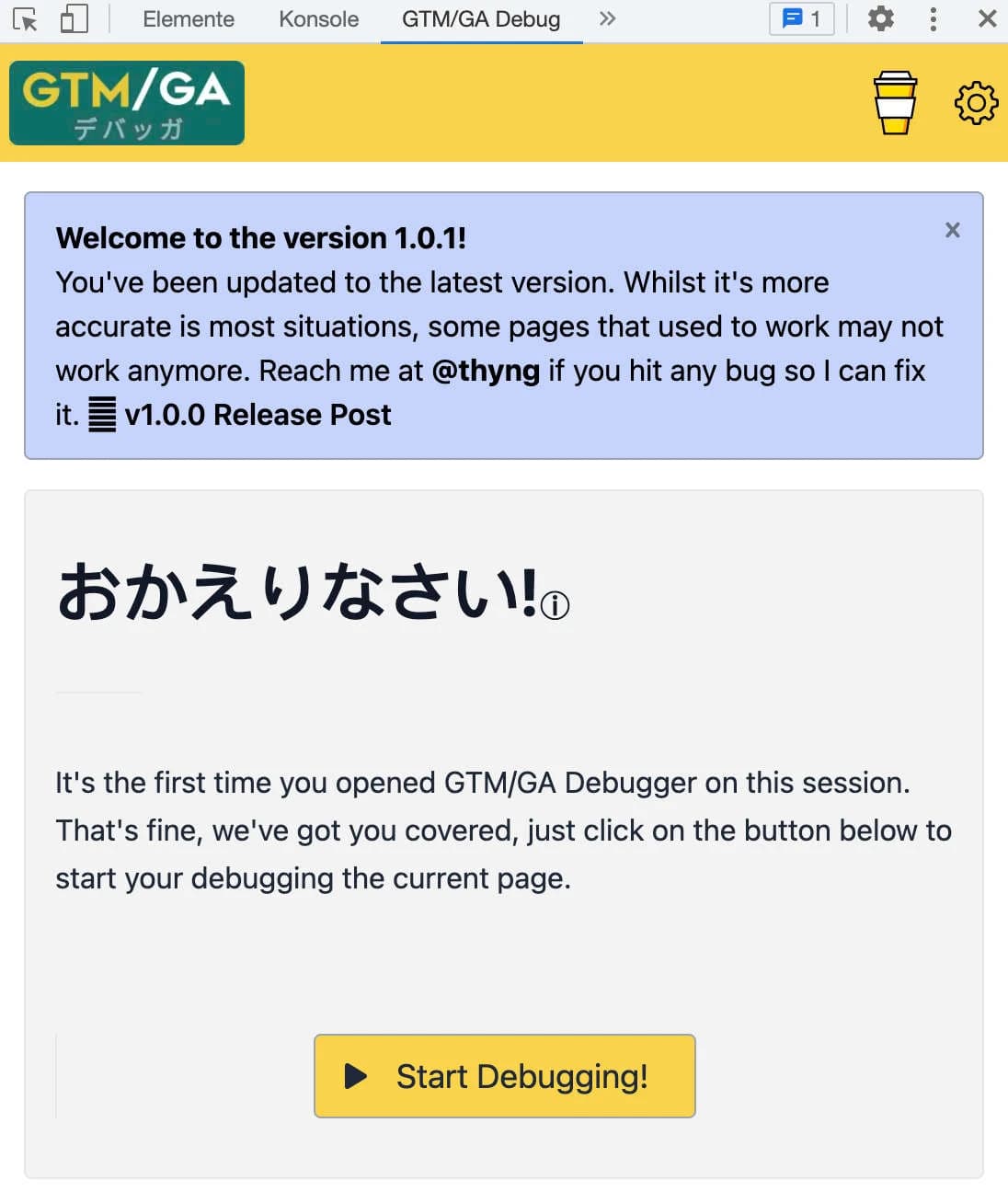Click the issues message counter icon
The width and height of the screenshot is (1008, 1203).
(799, 18)
